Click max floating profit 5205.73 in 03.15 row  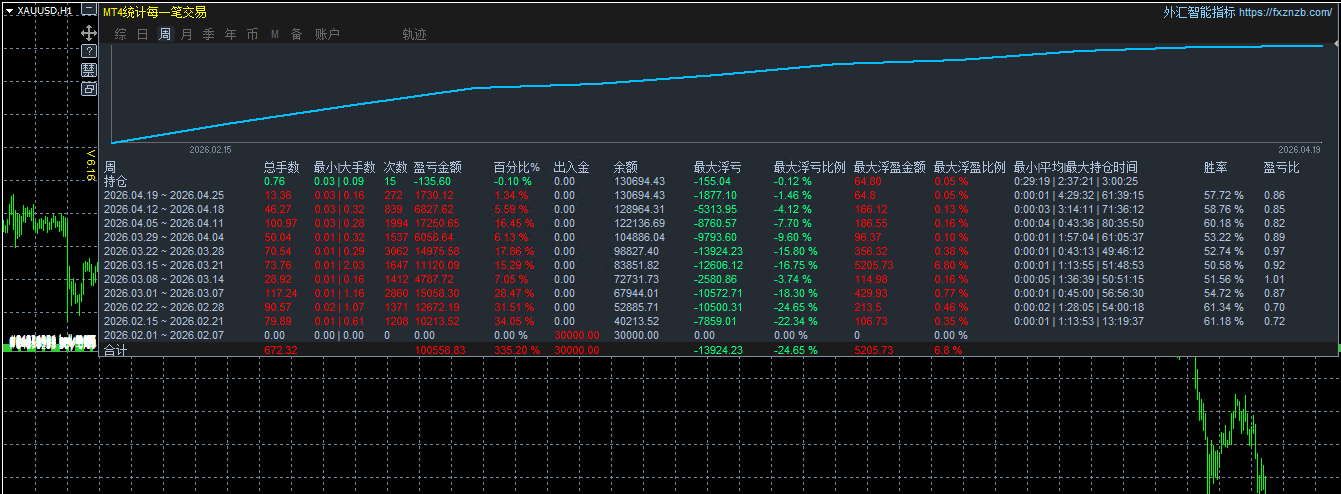pyautogui.click(x=875, y=265)
